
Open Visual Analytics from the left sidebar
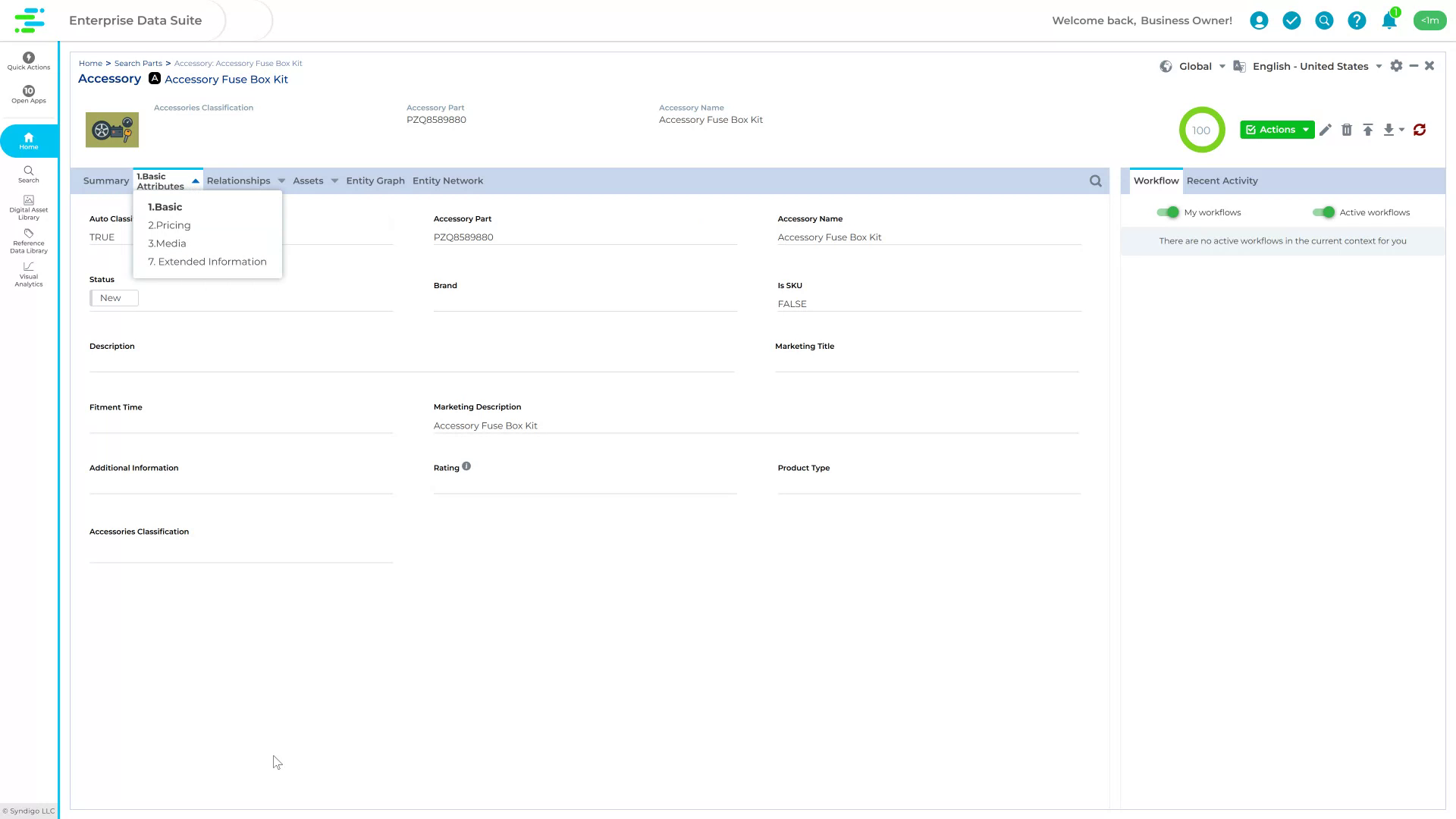coord(28,275)
